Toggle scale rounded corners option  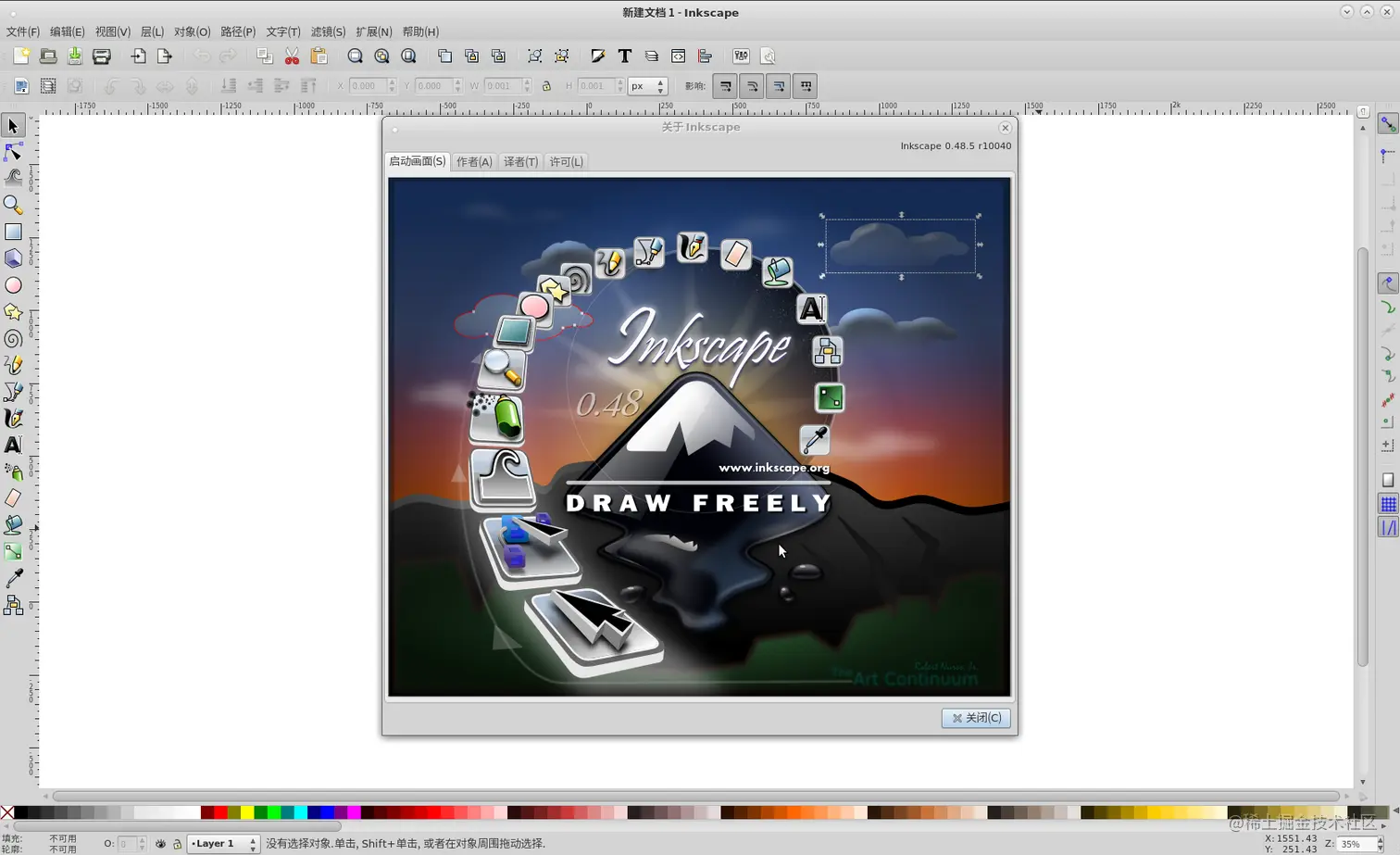pyautogui.click(x=752, y=86)
